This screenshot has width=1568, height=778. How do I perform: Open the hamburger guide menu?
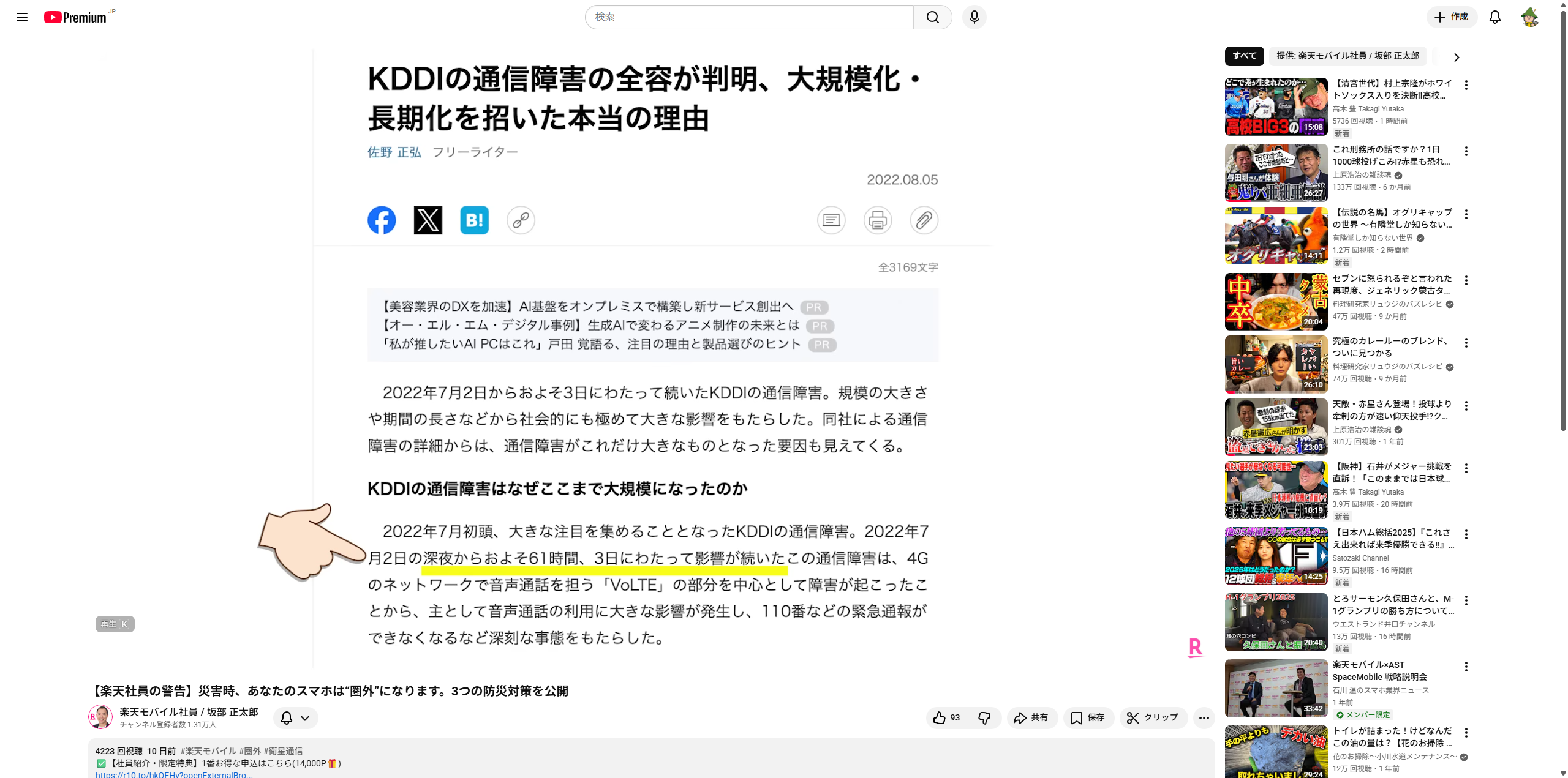(x=22, y=17)
